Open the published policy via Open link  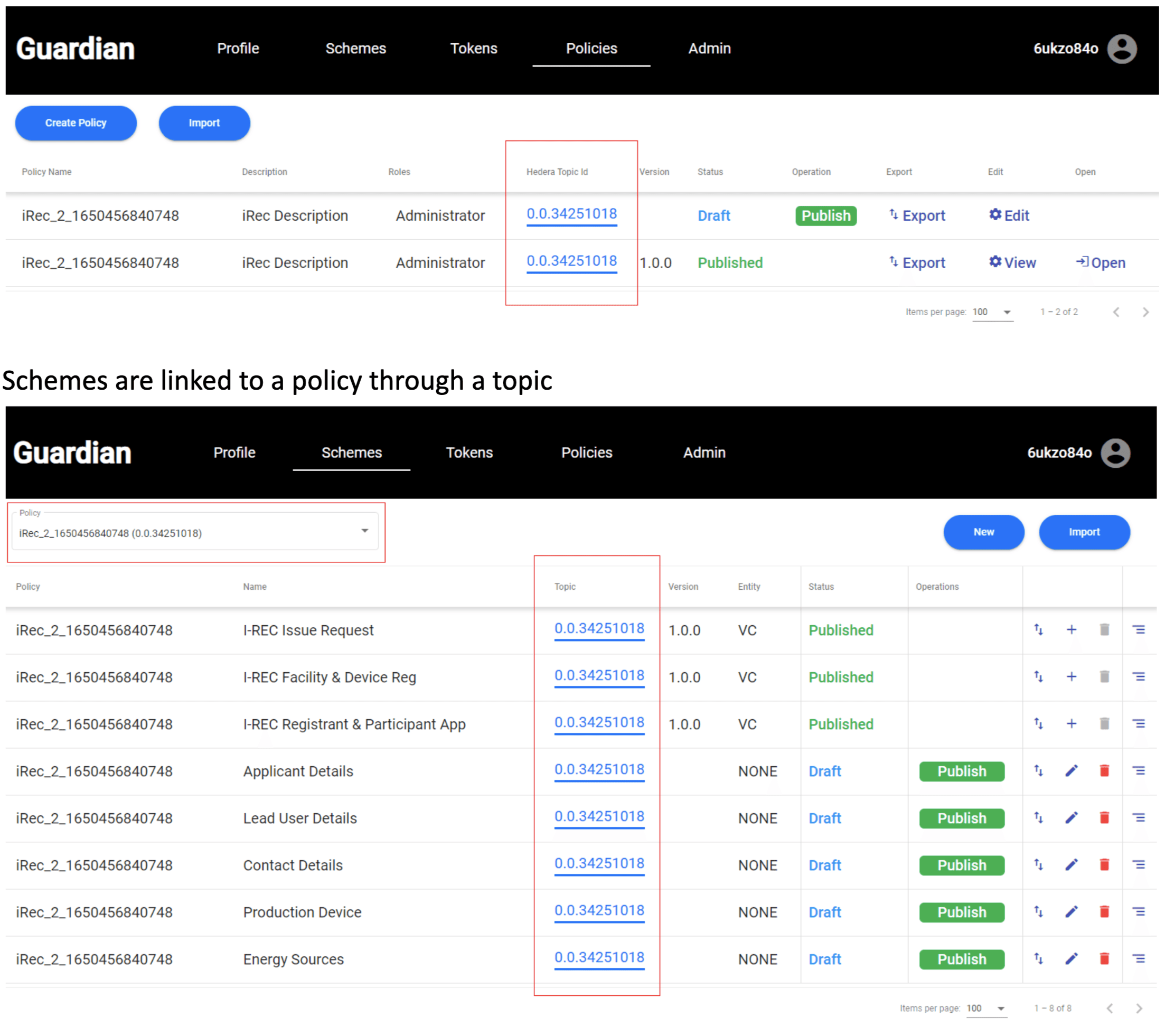(x=1100, y=263)
